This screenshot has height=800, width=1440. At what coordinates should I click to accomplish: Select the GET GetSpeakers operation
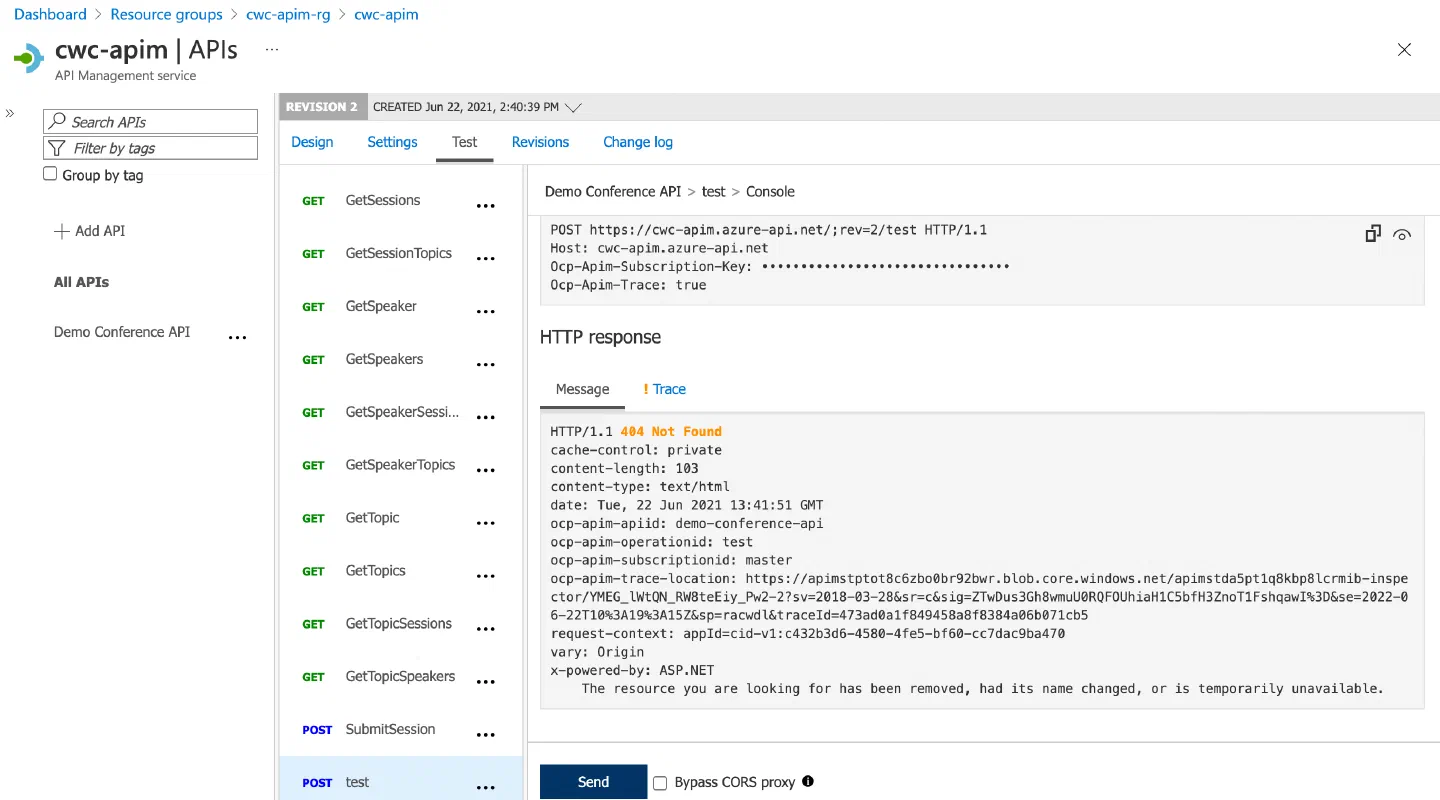(401, 359)
